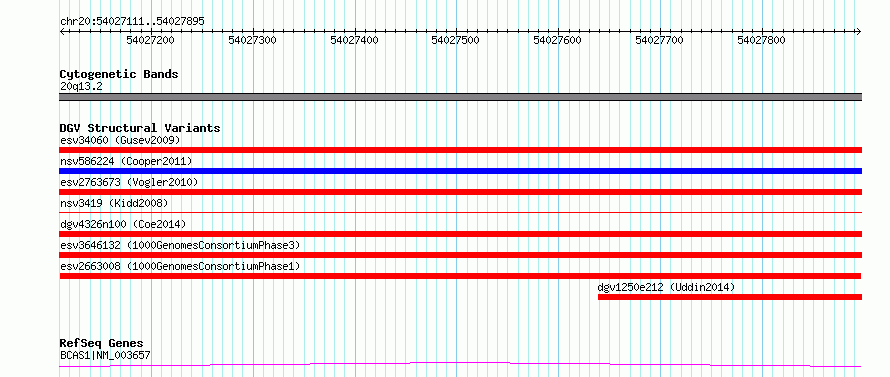Click the Cytogenetic Bands track title
Viewport: 890px width, 377px height.
119,74
